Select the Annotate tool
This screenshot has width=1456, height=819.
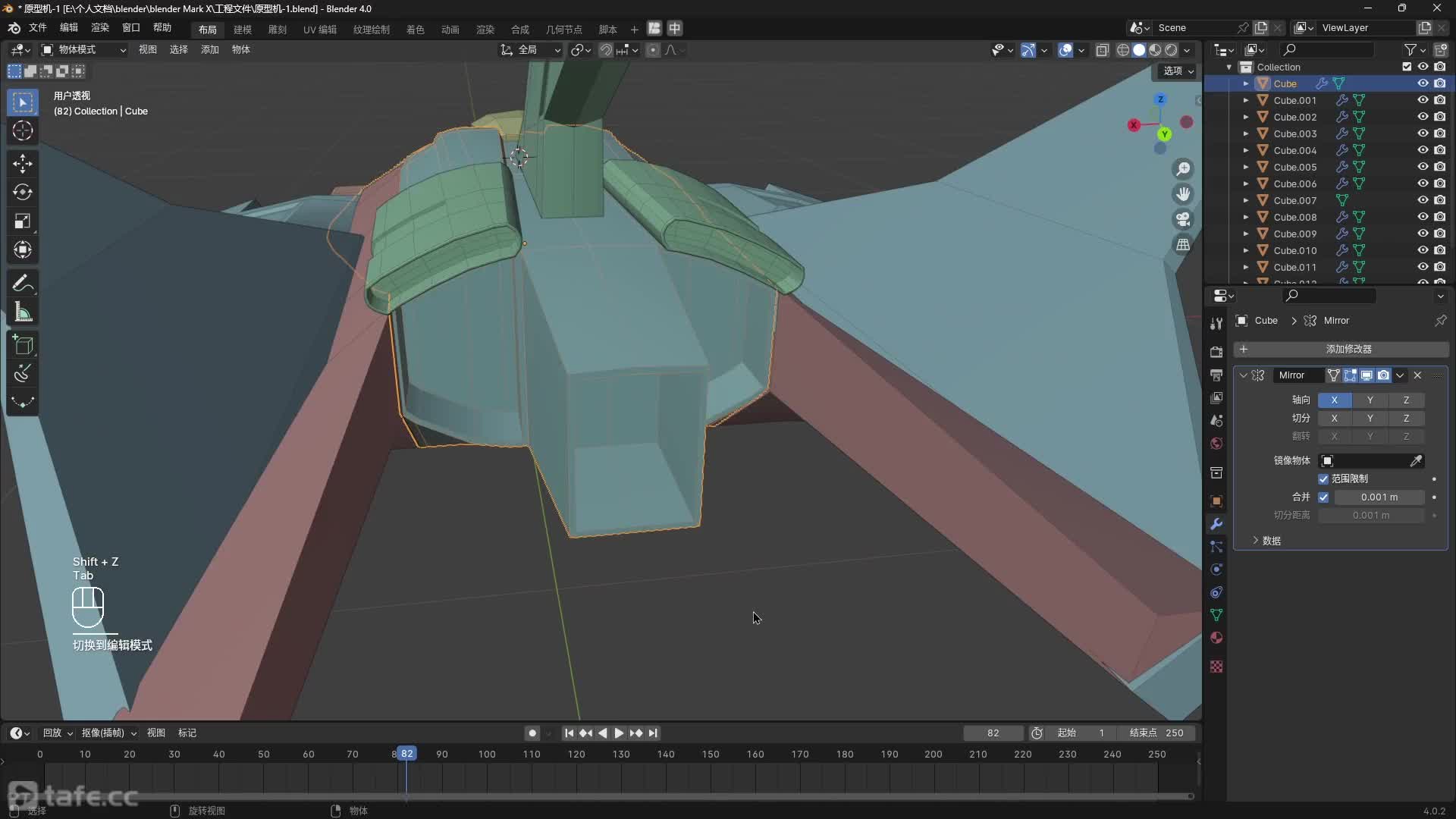click(x=23, y=284)
